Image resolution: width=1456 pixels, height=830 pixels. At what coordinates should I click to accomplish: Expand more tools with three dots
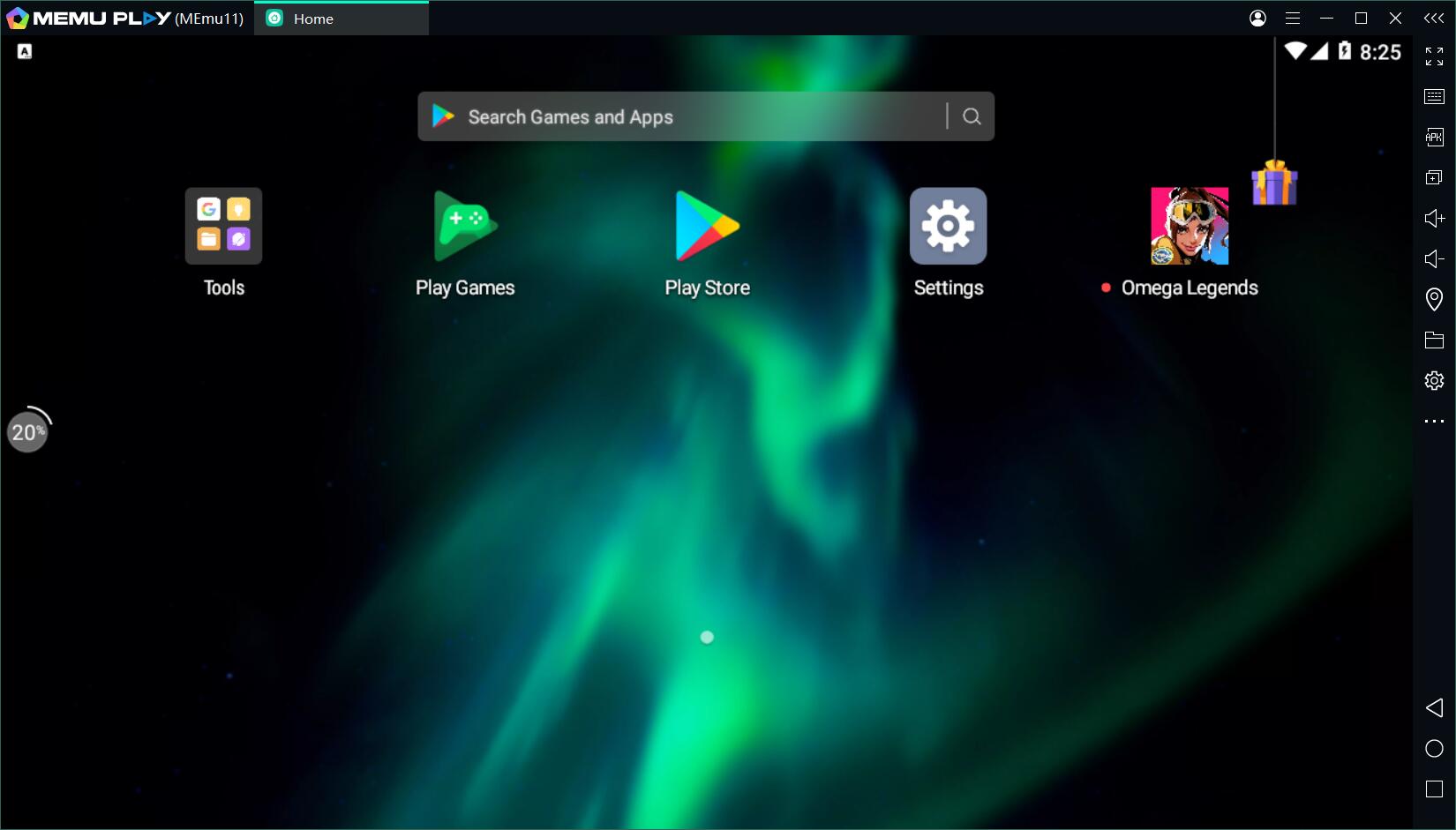coord(1434,422)
